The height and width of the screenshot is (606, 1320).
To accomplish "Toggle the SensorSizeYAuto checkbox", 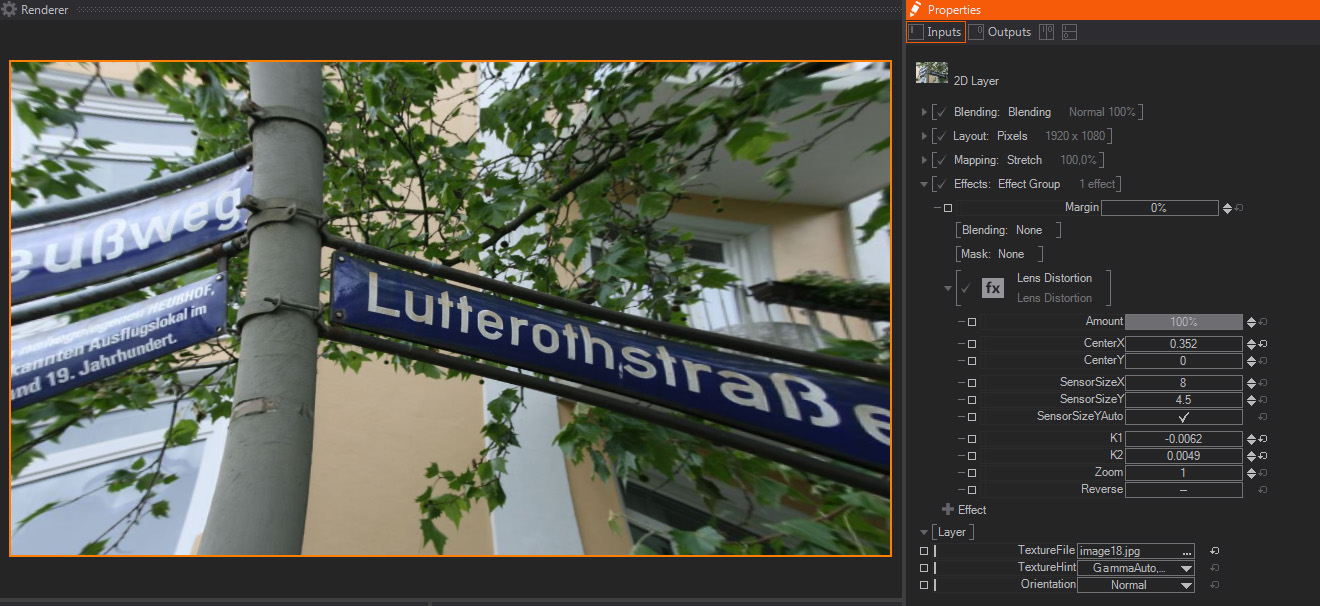I will point(1183,417).
